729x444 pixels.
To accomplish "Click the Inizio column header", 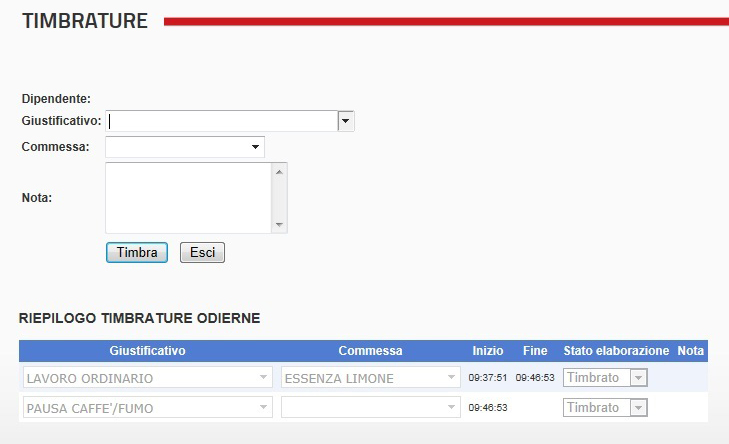I will 488,351.
